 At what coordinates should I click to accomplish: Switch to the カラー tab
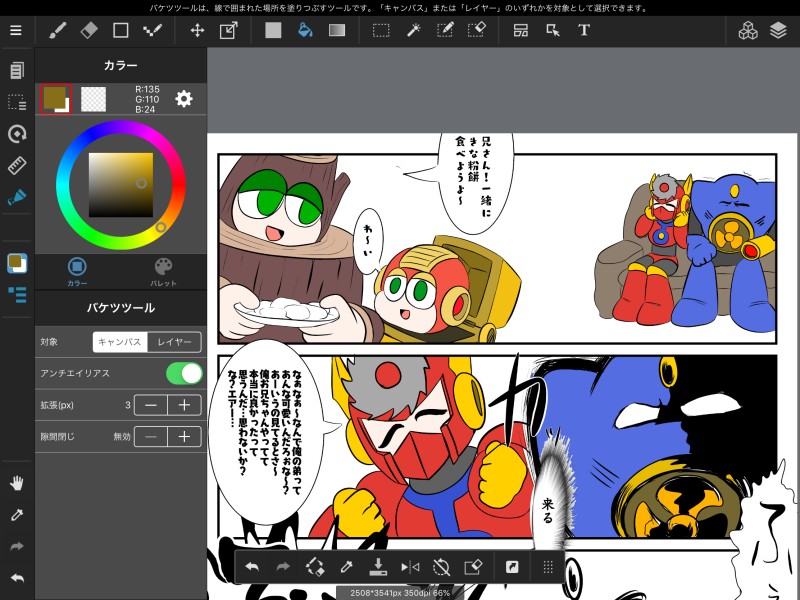coord(77,271)
